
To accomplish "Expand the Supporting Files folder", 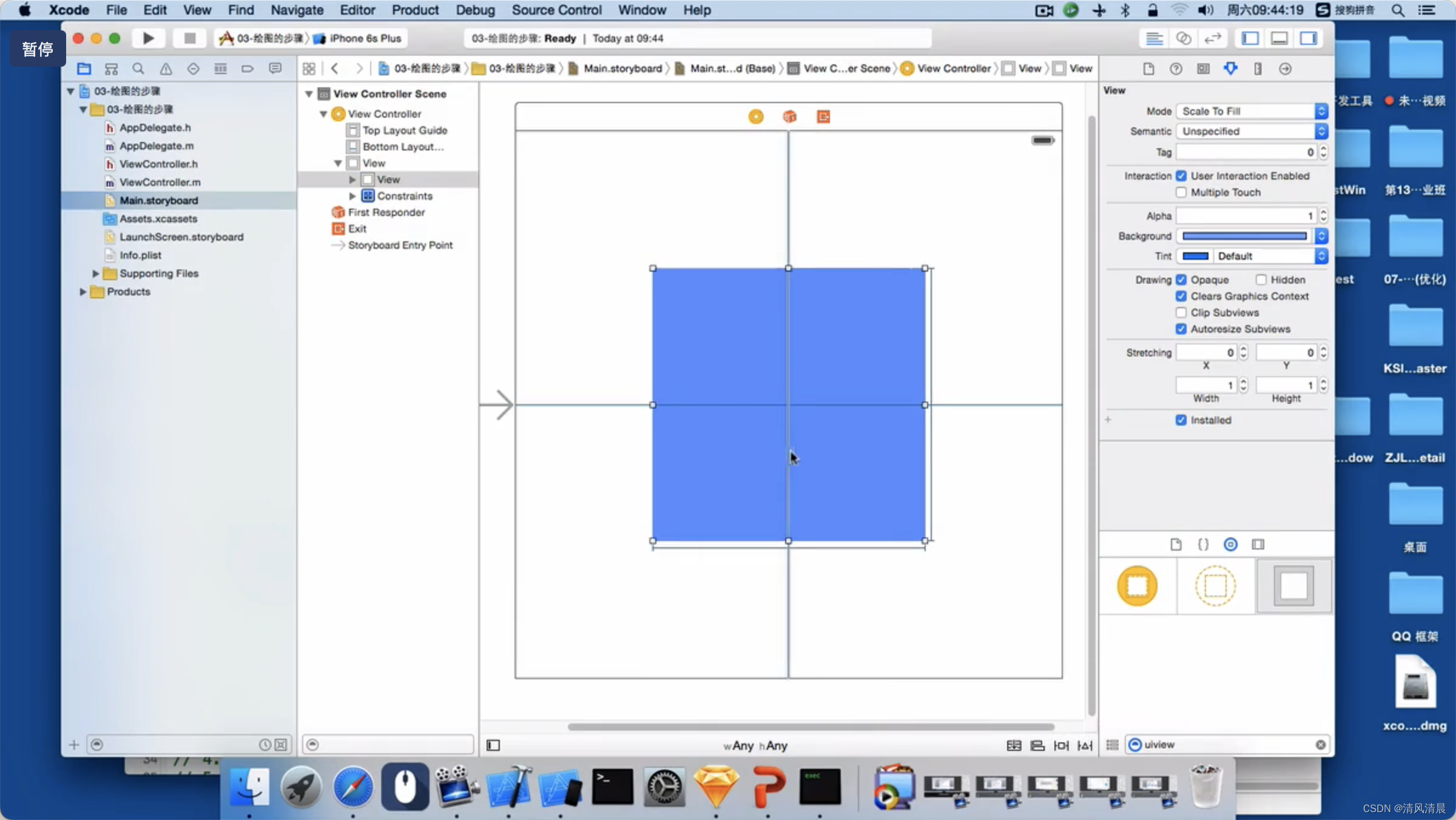I will click(x=95, y=274).
